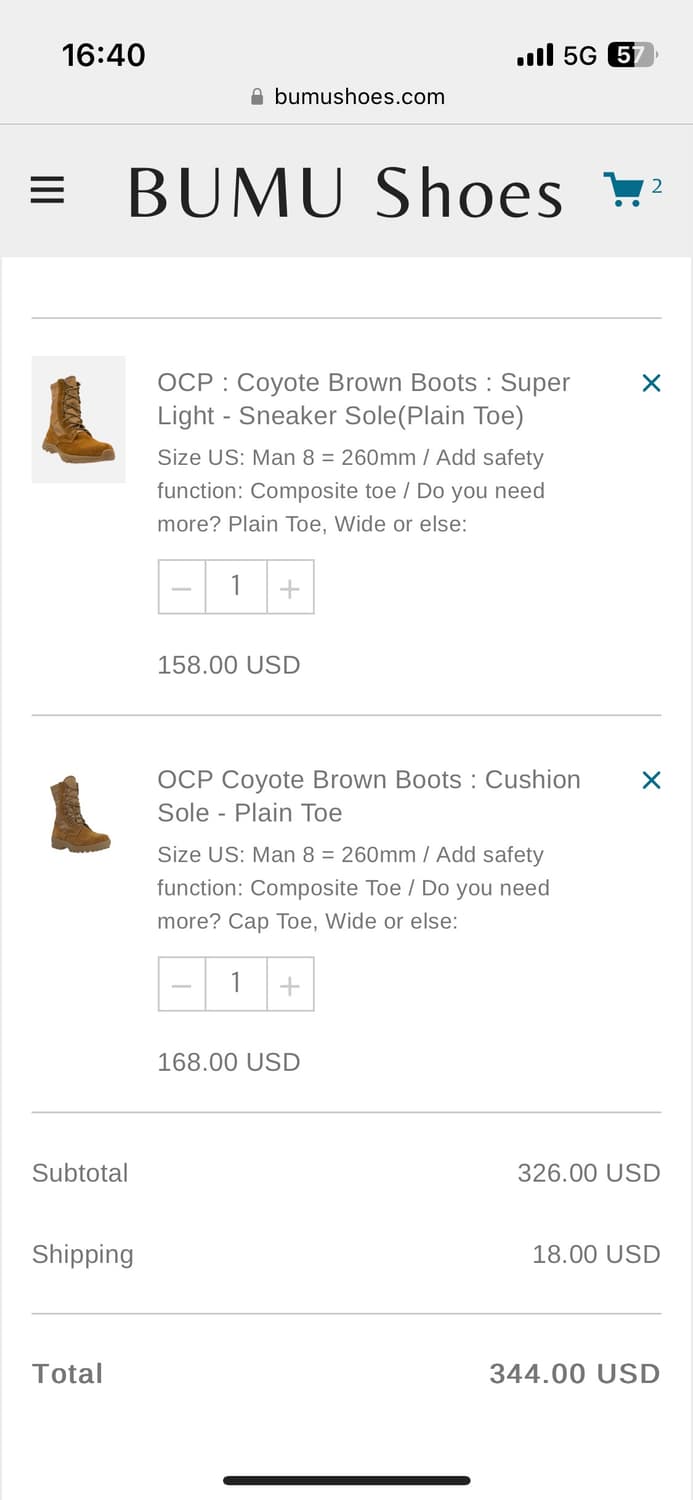Viewport: 693px width, 1500px height.
Task: Tap the lock icon beside the URL
Action: click(257, 97)
